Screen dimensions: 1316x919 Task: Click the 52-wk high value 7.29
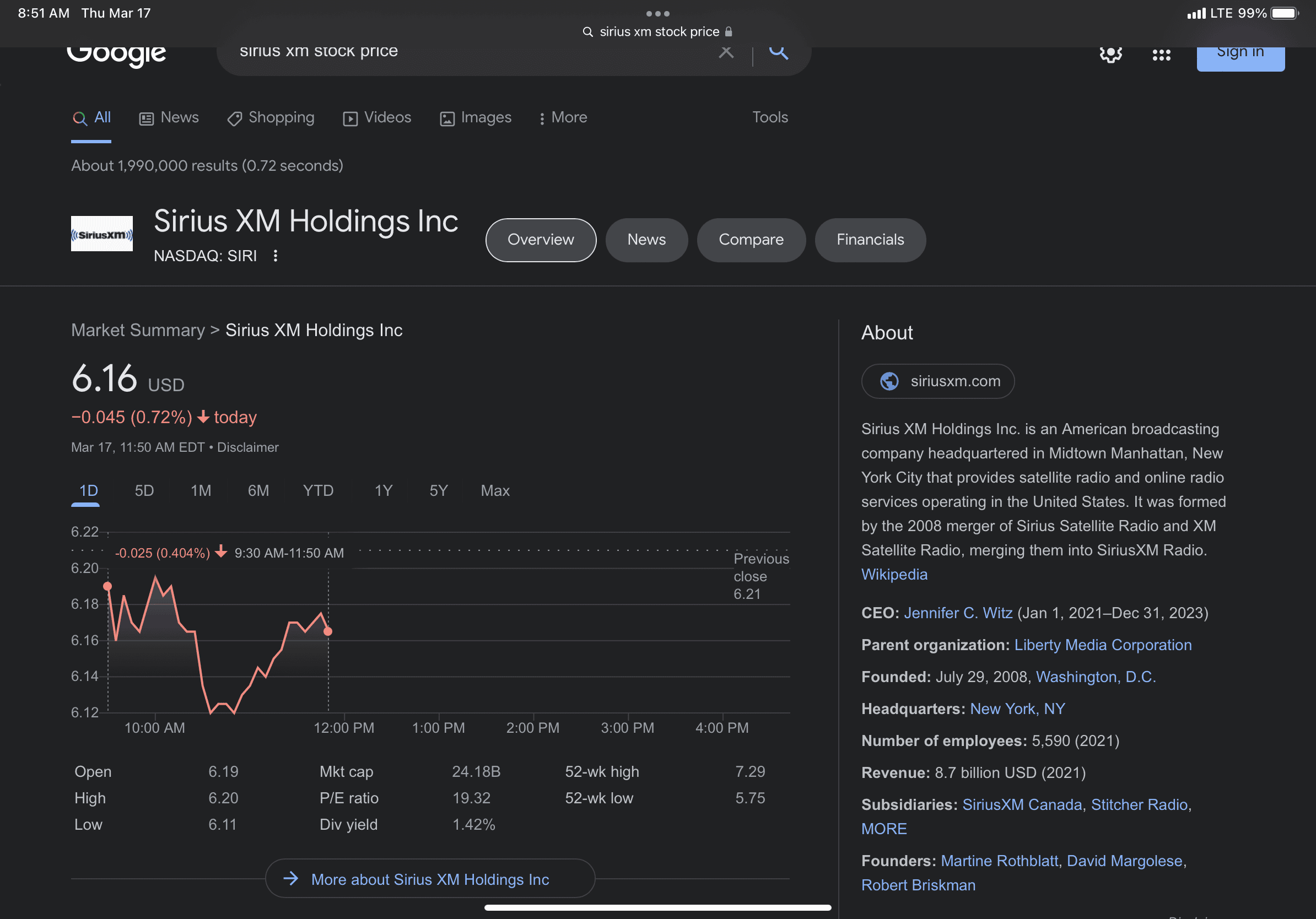click(750, 772)
